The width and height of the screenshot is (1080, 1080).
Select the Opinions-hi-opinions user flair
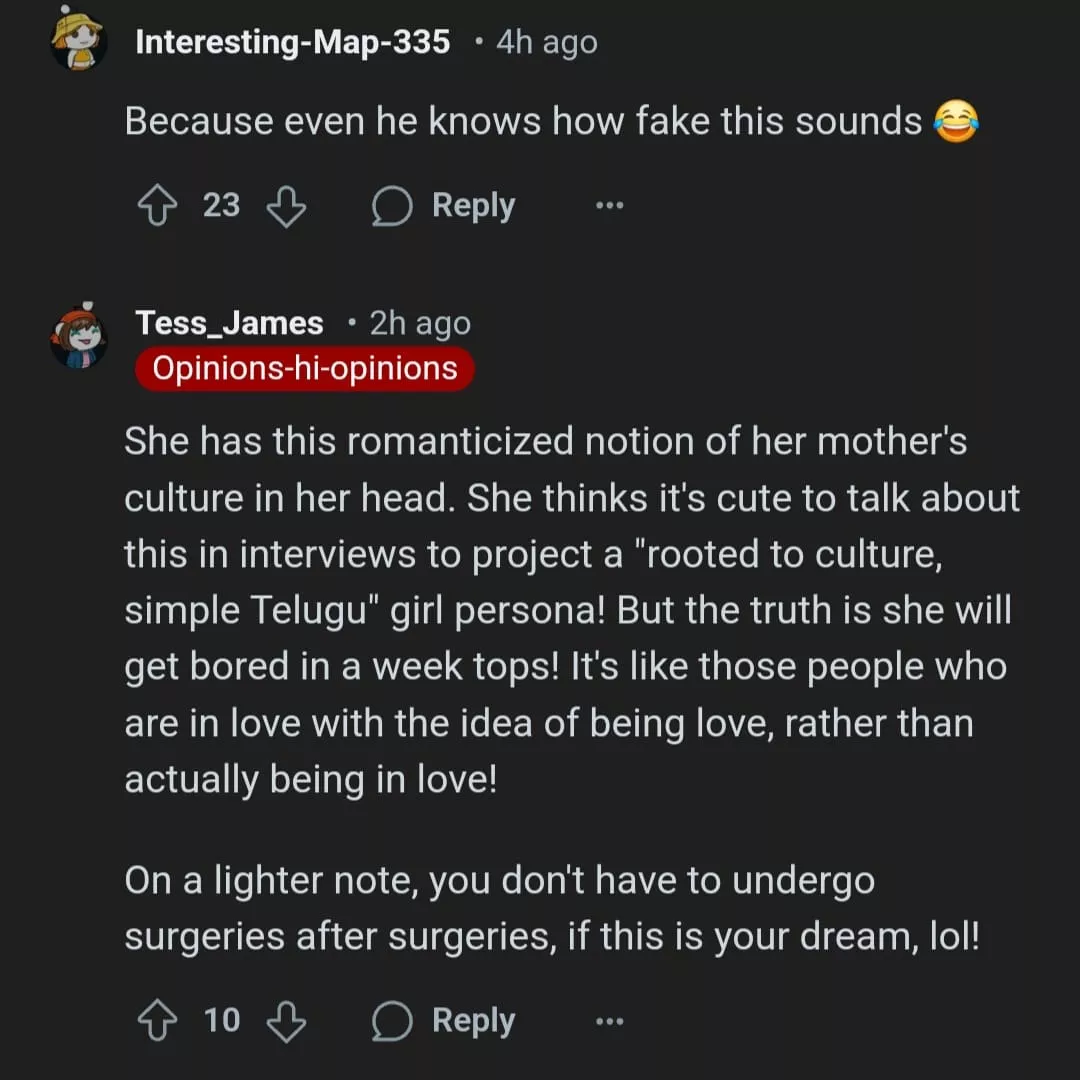(x=304, y=368)
